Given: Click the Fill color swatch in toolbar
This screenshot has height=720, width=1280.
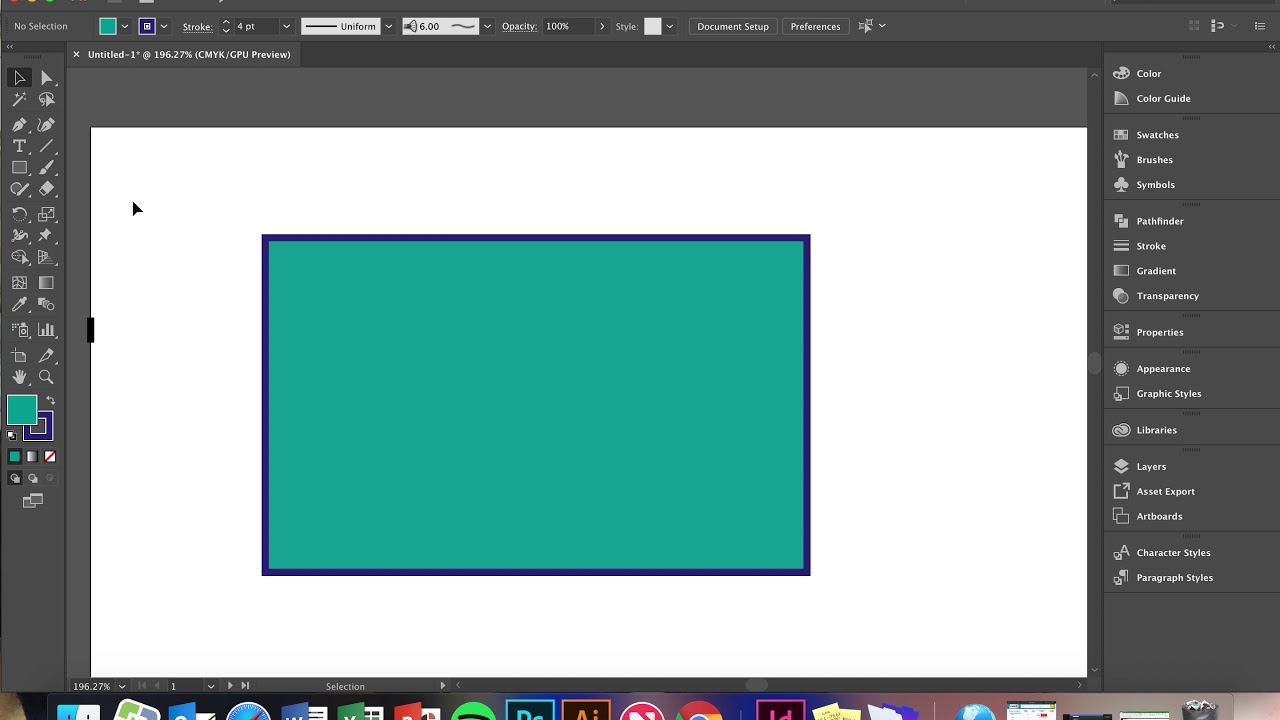Looking at the screenshot, I should tap(22, 410).
